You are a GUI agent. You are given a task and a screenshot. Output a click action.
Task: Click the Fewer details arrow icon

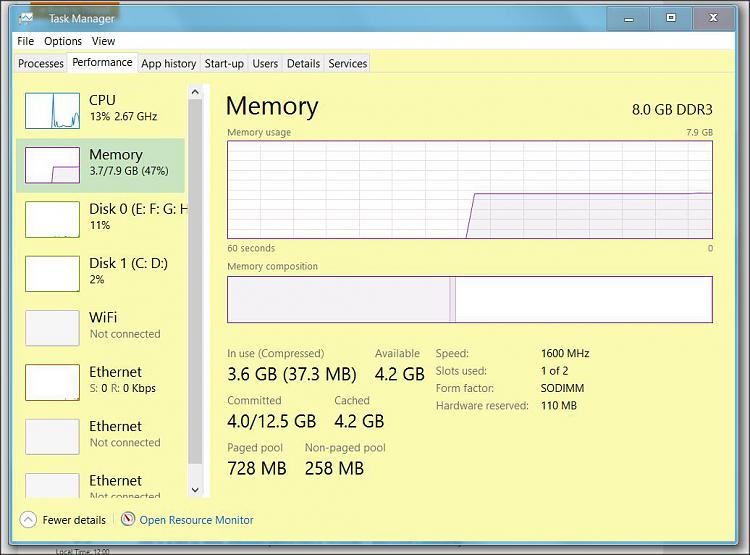(x=28, y=520)
